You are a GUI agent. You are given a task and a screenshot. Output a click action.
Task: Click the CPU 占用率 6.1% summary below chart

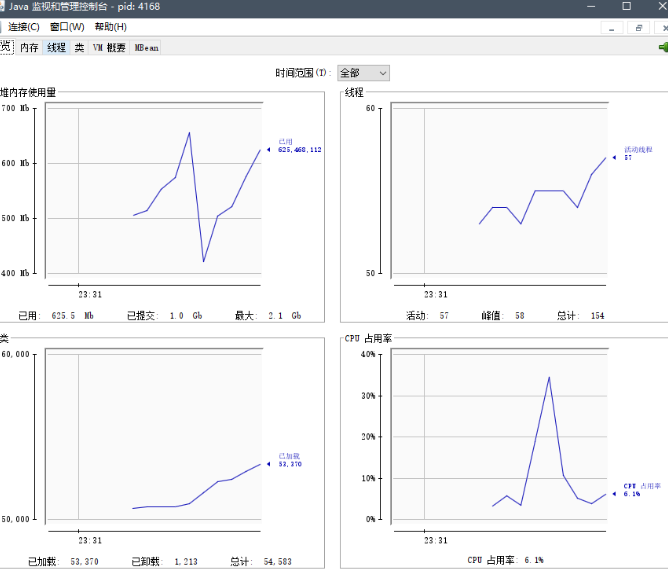(x=505, y=560)
